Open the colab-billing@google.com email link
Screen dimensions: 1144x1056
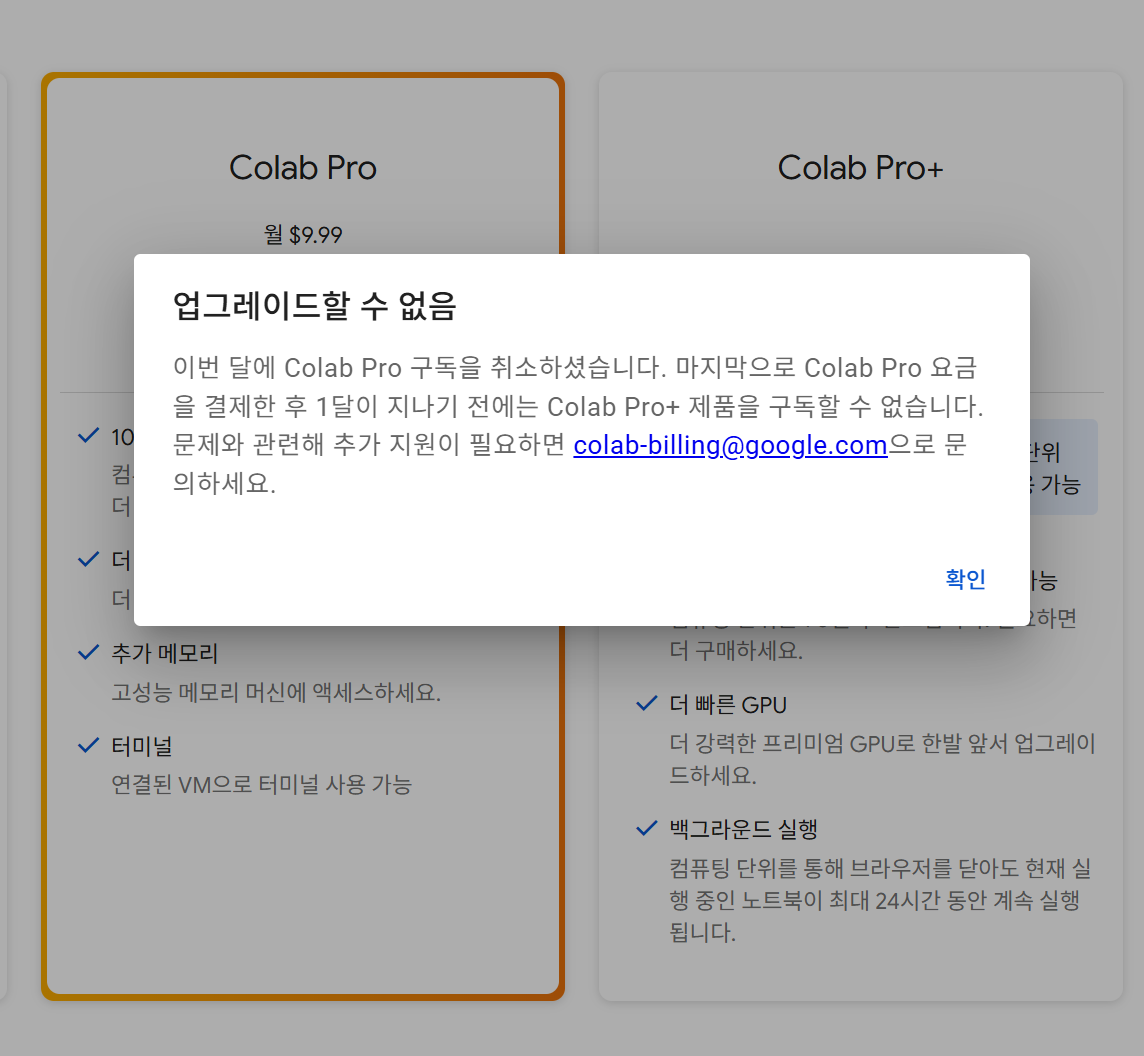coord(730,445)
